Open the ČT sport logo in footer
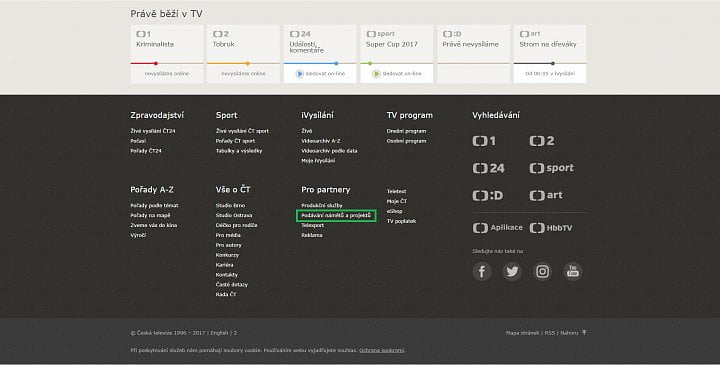Screen dimensions: 720x365 (x=551, y=168)
